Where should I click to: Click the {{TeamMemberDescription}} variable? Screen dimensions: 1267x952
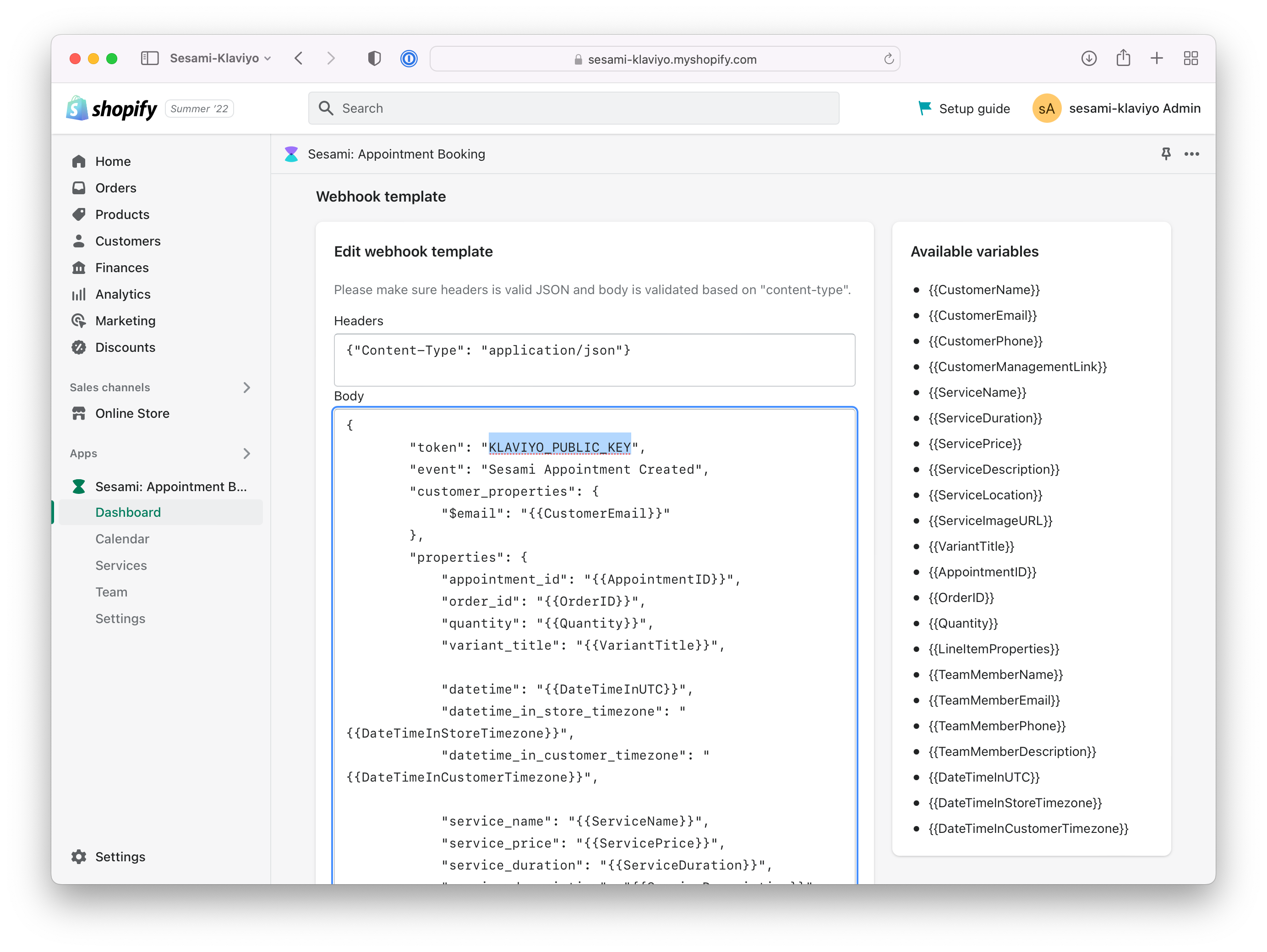(x=1013, y=751)
